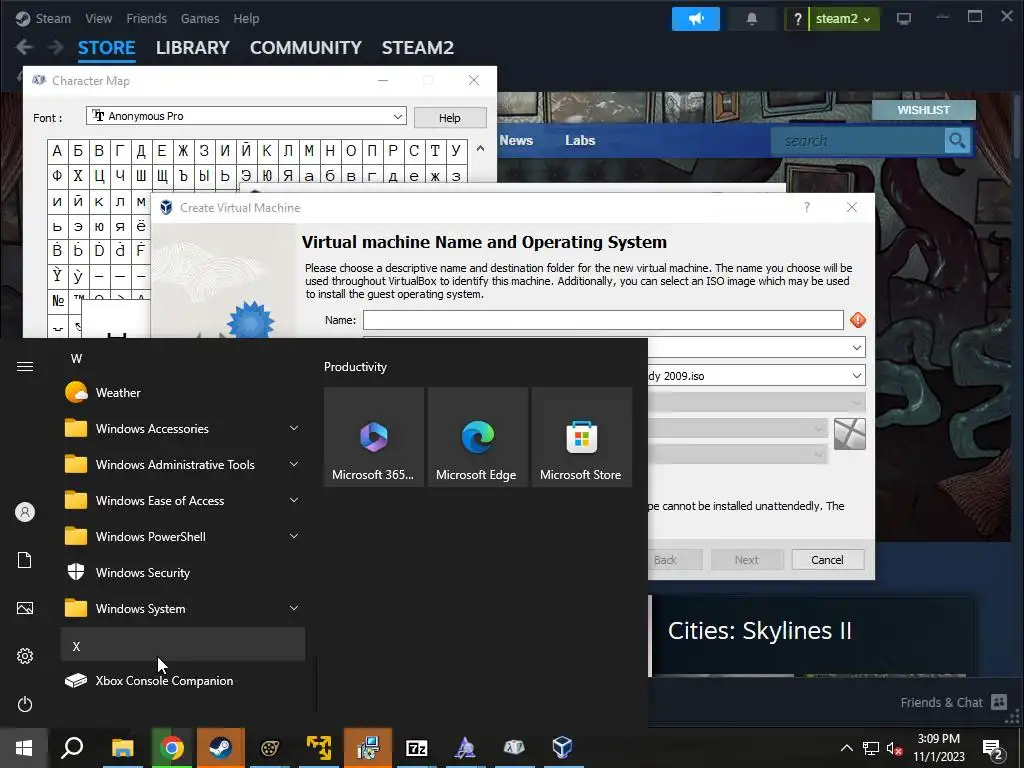Go back with Steam's back arrow
This screenshot has width=1024, height=768.
[x=24, y=47]
